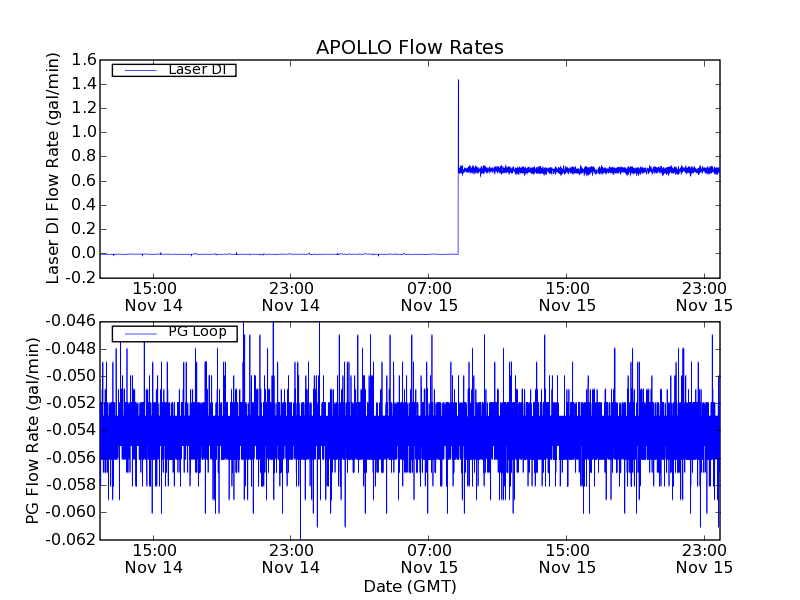Click the -0.046 tick label on bottom chart
Image resolution: width=800 pixels, height=600 pixels.
click(x=69, y=322)
